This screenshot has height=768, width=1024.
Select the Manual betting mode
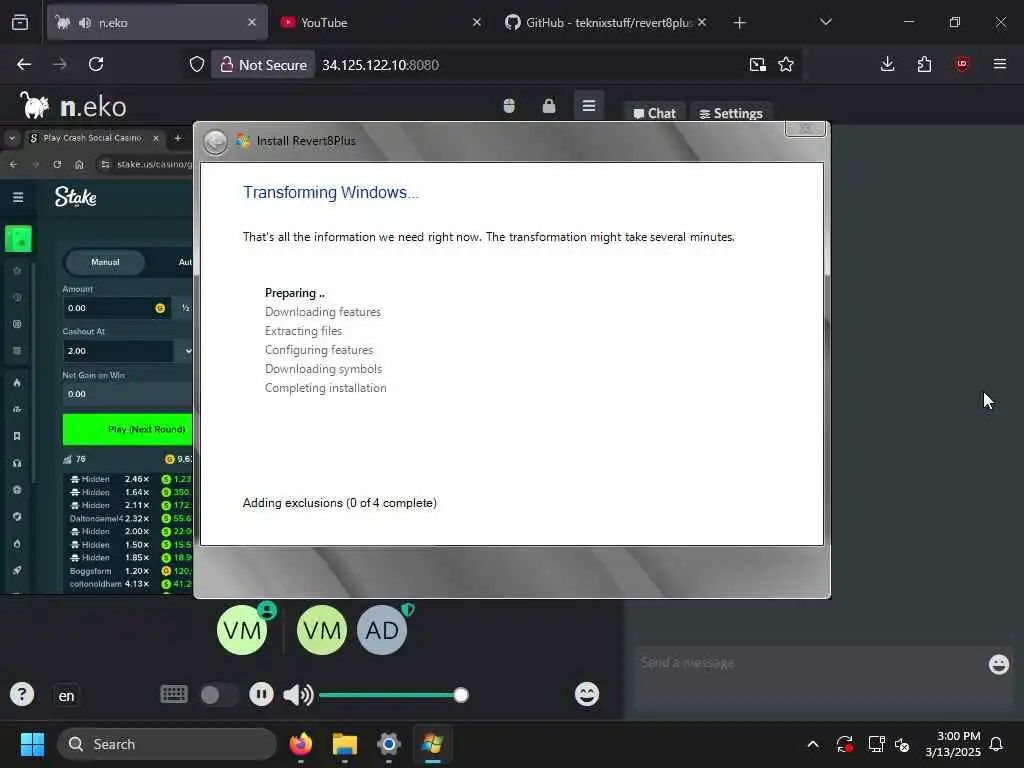(x=105, y=262)
